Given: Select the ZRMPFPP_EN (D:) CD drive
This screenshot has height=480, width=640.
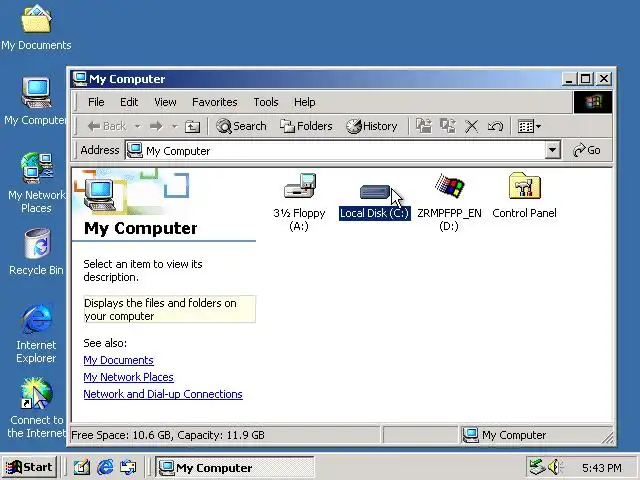Looking at the screenshot, I should [449, 187].
